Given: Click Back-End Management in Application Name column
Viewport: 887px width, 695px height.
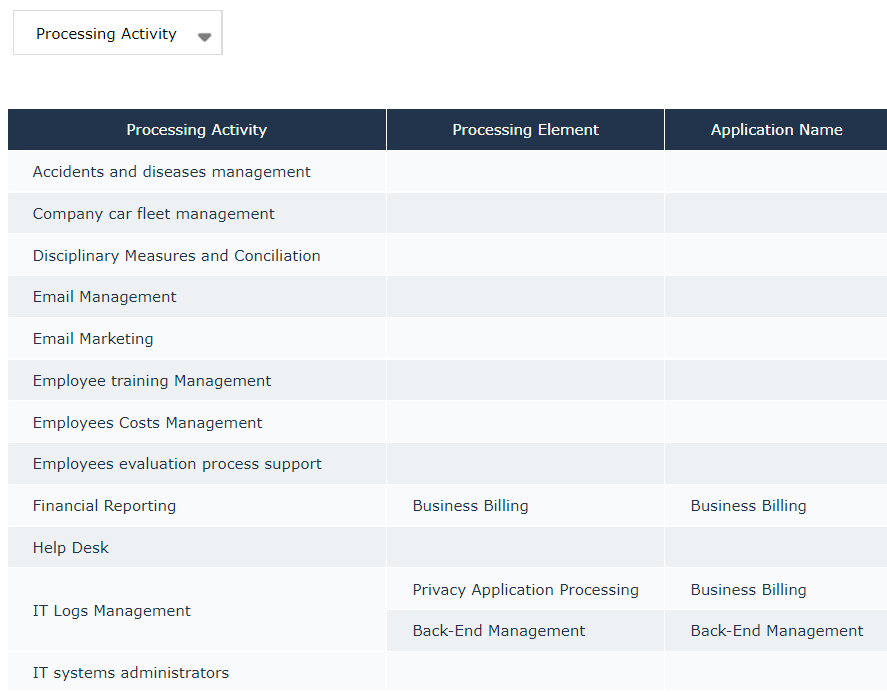Looking at the screenshot, I should 776,631.
